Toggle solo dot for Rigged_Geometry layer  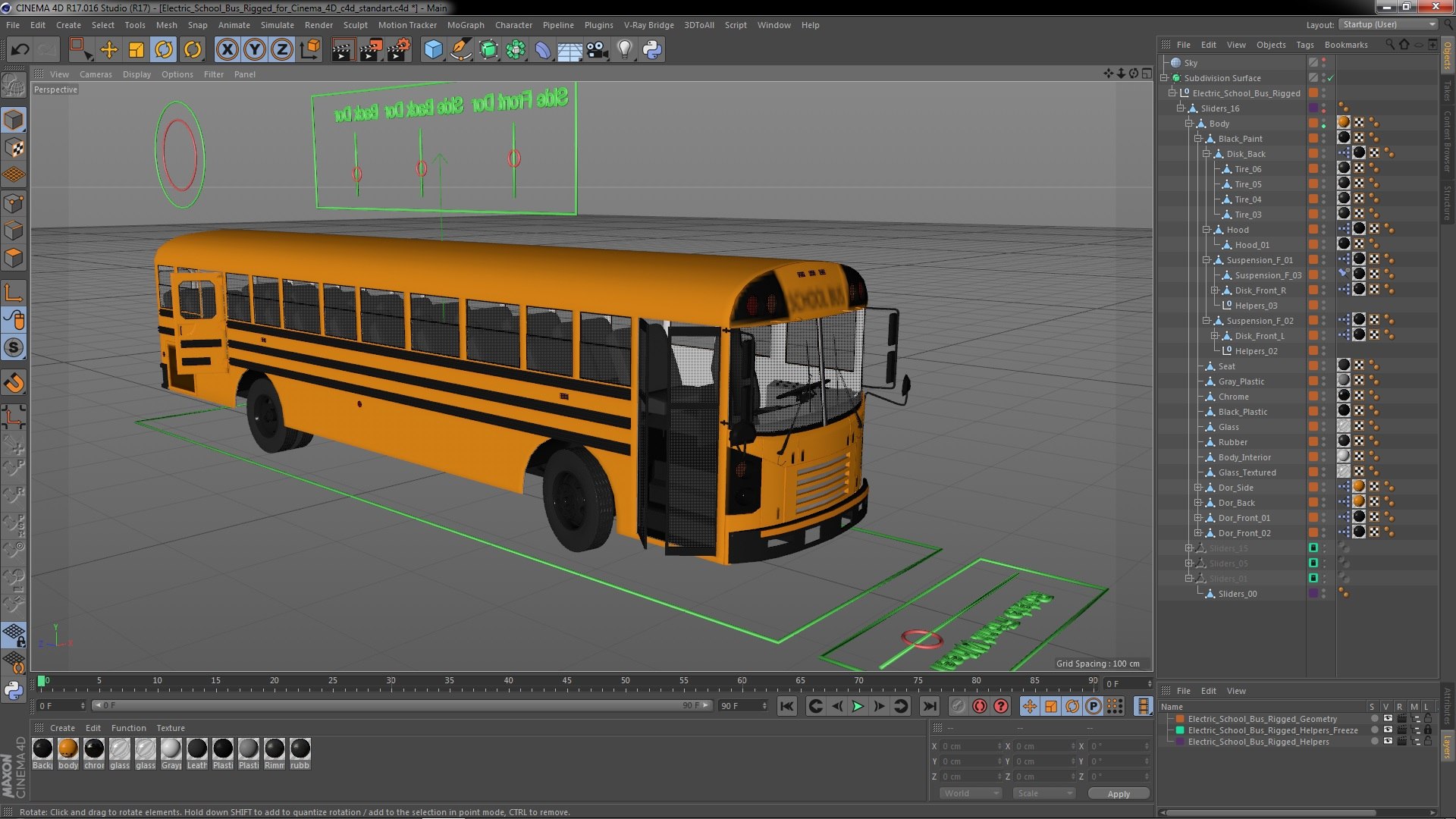pyautogui.click(x=1374, y=719)
